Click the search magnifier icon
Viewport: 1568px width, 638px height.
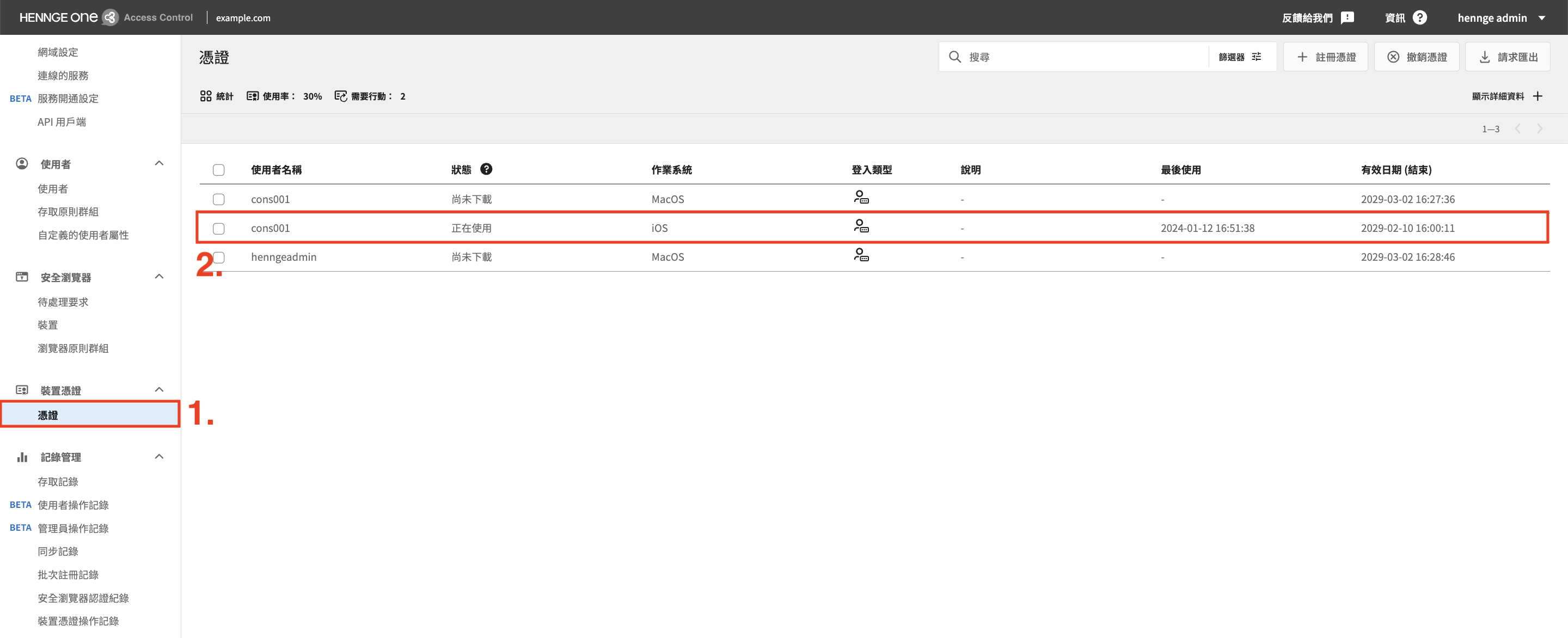(954, 57)
